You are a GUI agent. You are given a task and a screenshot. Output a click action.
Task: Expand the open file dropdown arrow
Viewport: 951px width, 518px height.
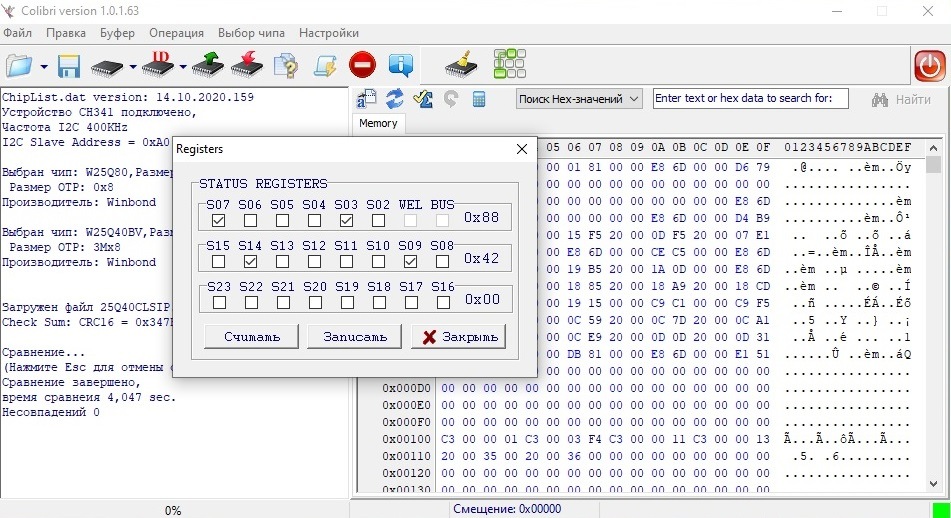pos(44,67)
